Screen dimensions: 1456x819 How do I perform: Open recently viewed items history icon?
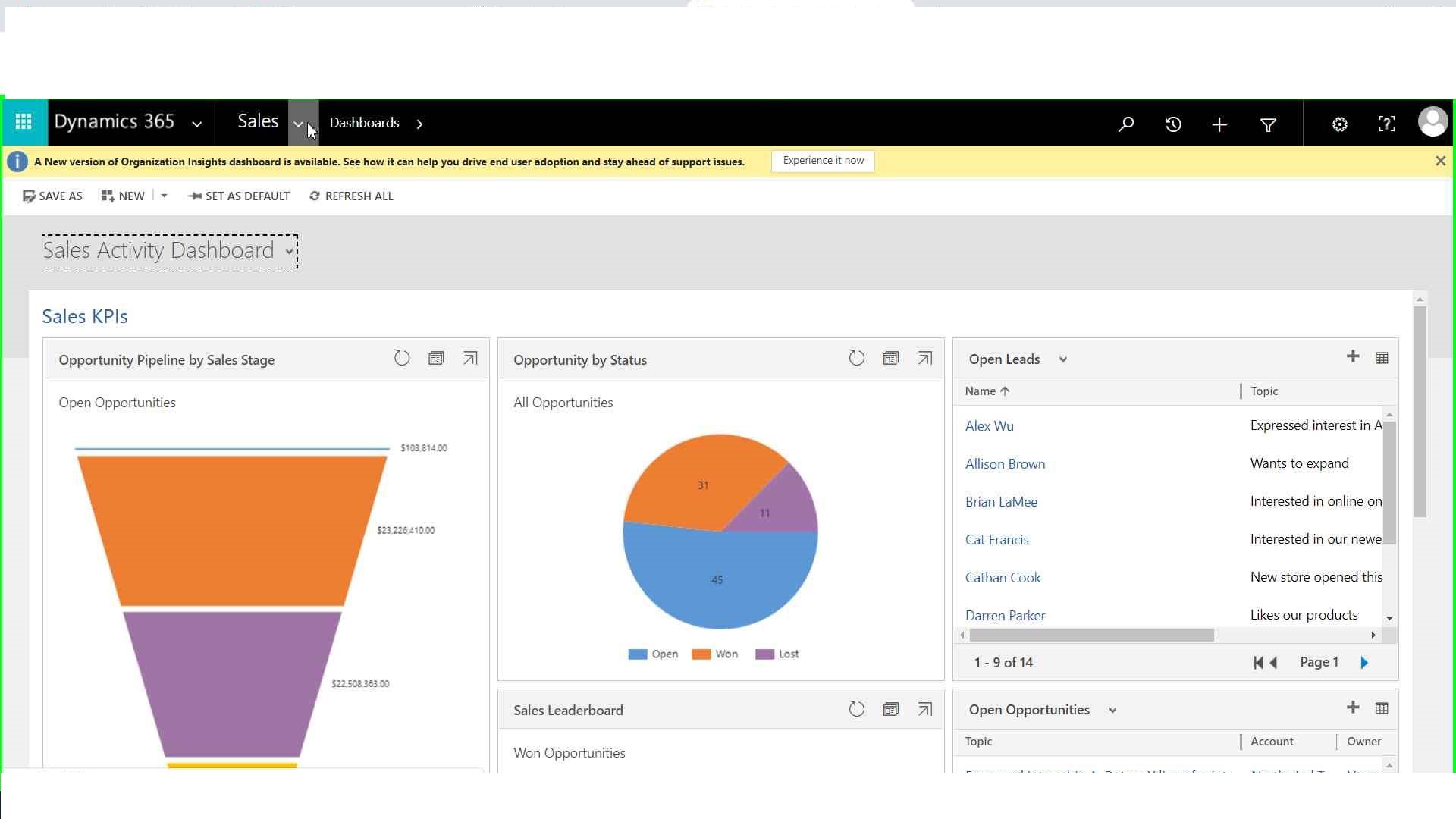point(1173,124)
